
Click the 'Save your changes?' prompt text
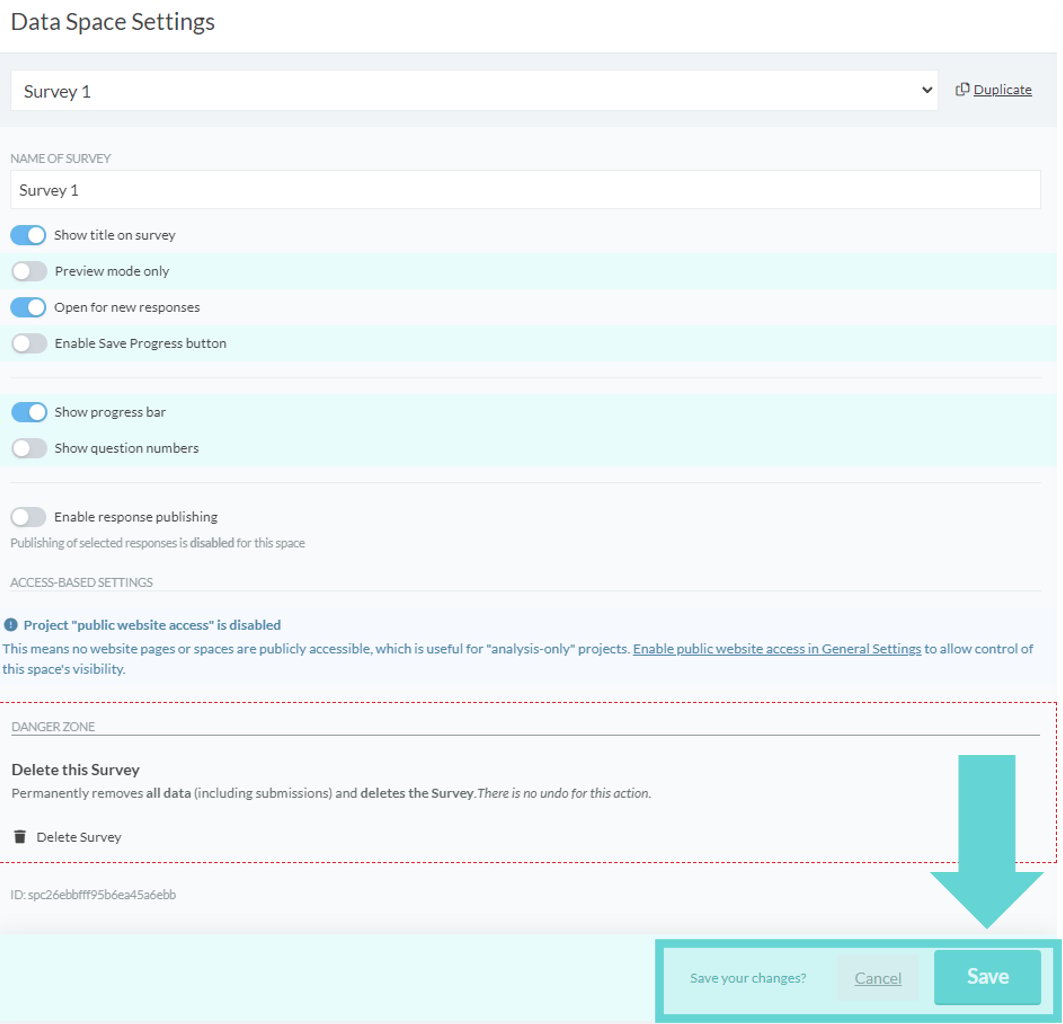coord(748,978)
